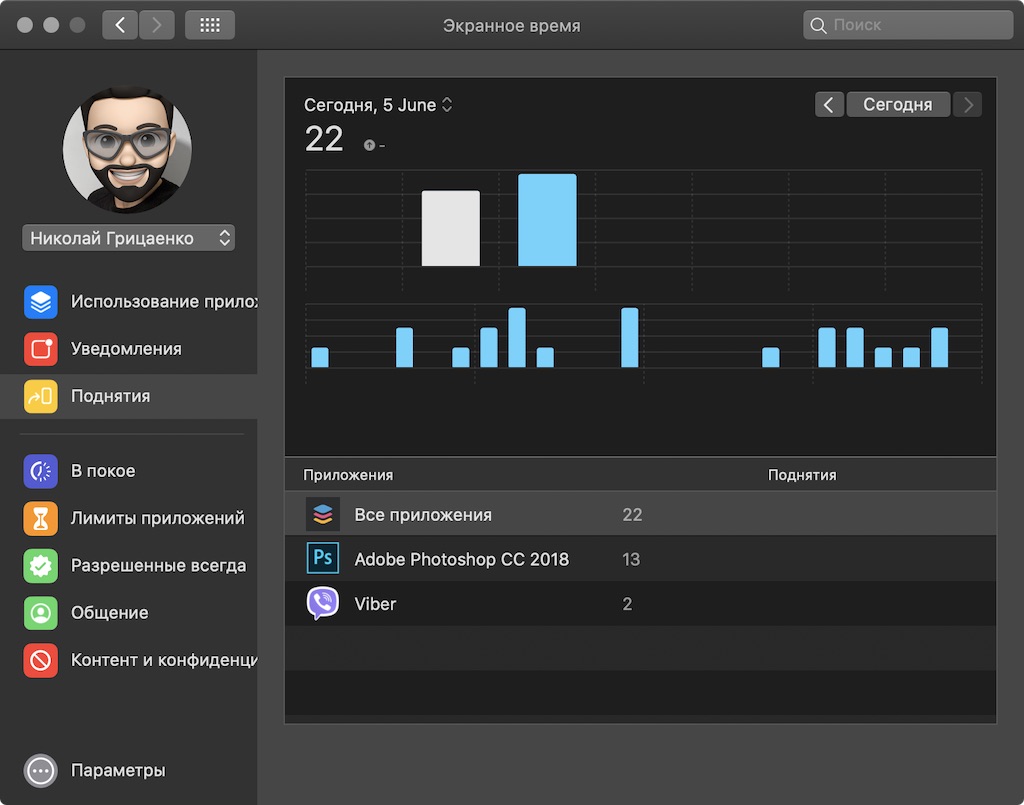Select the Лимиты приложений hourglass icon
The width and height of the screenshot is (1024, 805).
click(x=40, y=518)
